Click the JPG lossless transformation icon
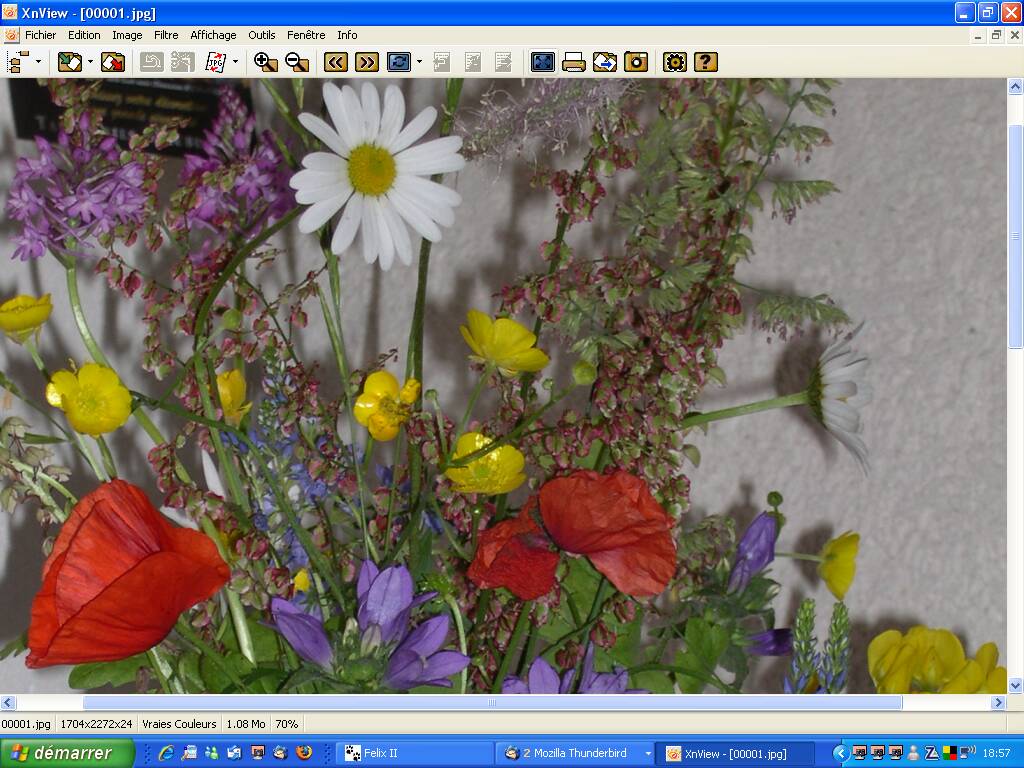This screenshot has height=768, width=1024. point(215,62)
